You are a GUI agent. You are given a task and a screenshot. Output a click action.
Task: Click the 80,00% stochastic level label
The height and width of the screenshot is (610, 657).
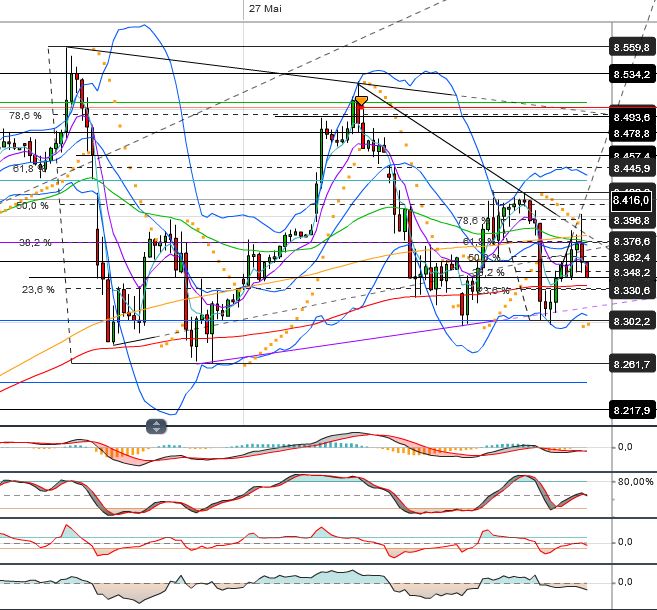click(635, 482)
